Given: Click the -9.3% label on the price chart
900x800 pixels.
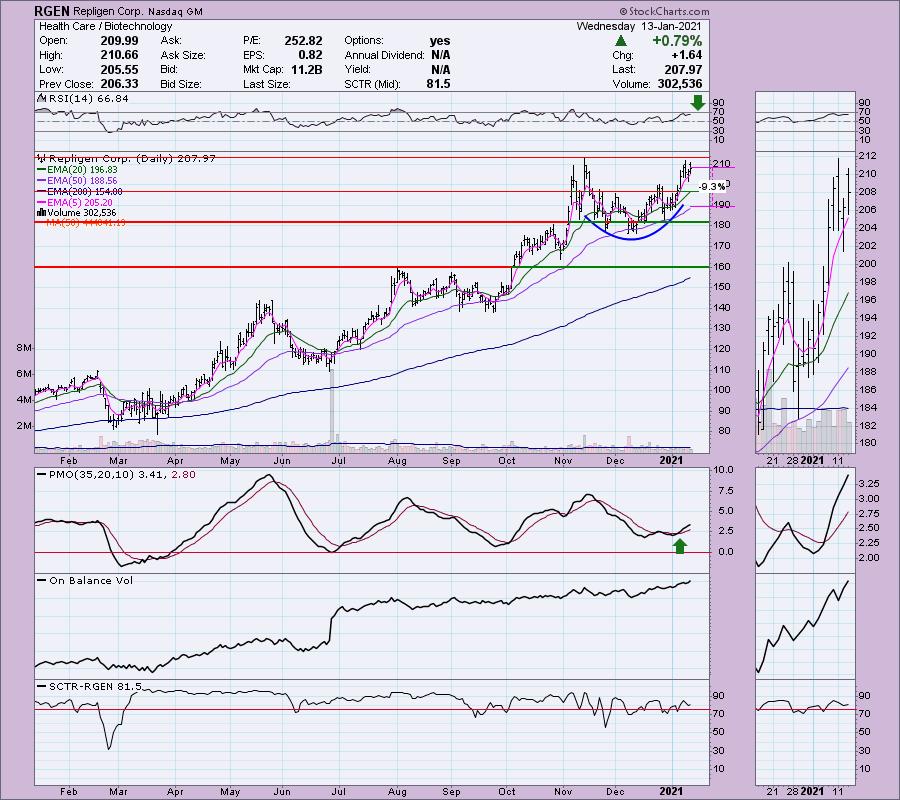Looking at the screenshot, I should [x=712, y=187].
